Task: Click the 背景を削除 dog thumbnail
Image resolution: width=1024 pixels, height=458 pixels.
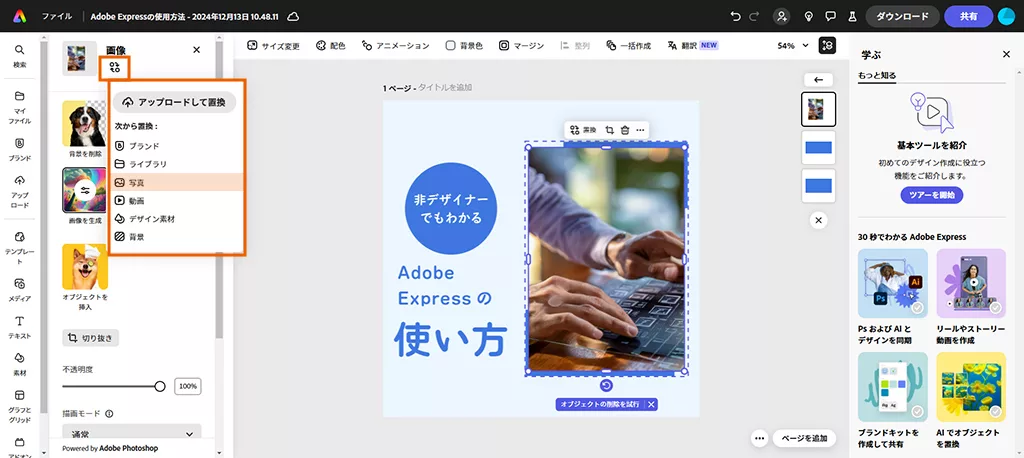Action: coord(85,123)
